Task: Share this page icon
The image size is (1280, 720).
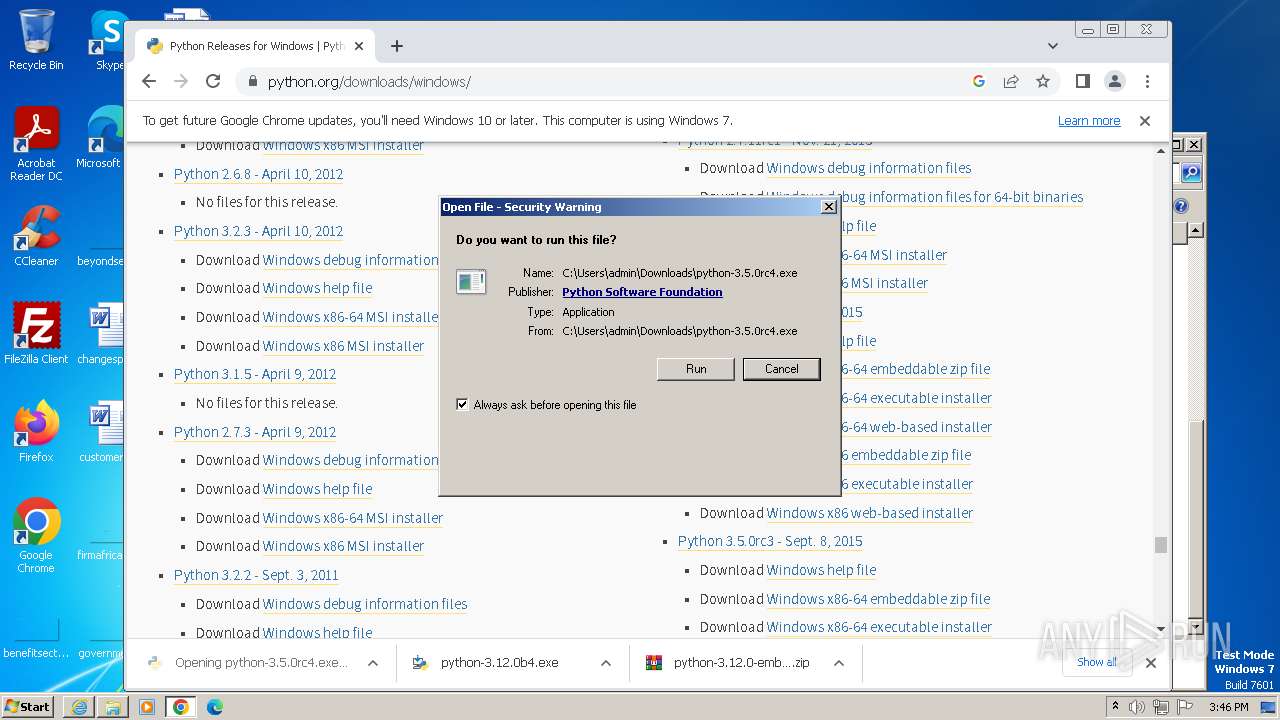Action: 1011,82
